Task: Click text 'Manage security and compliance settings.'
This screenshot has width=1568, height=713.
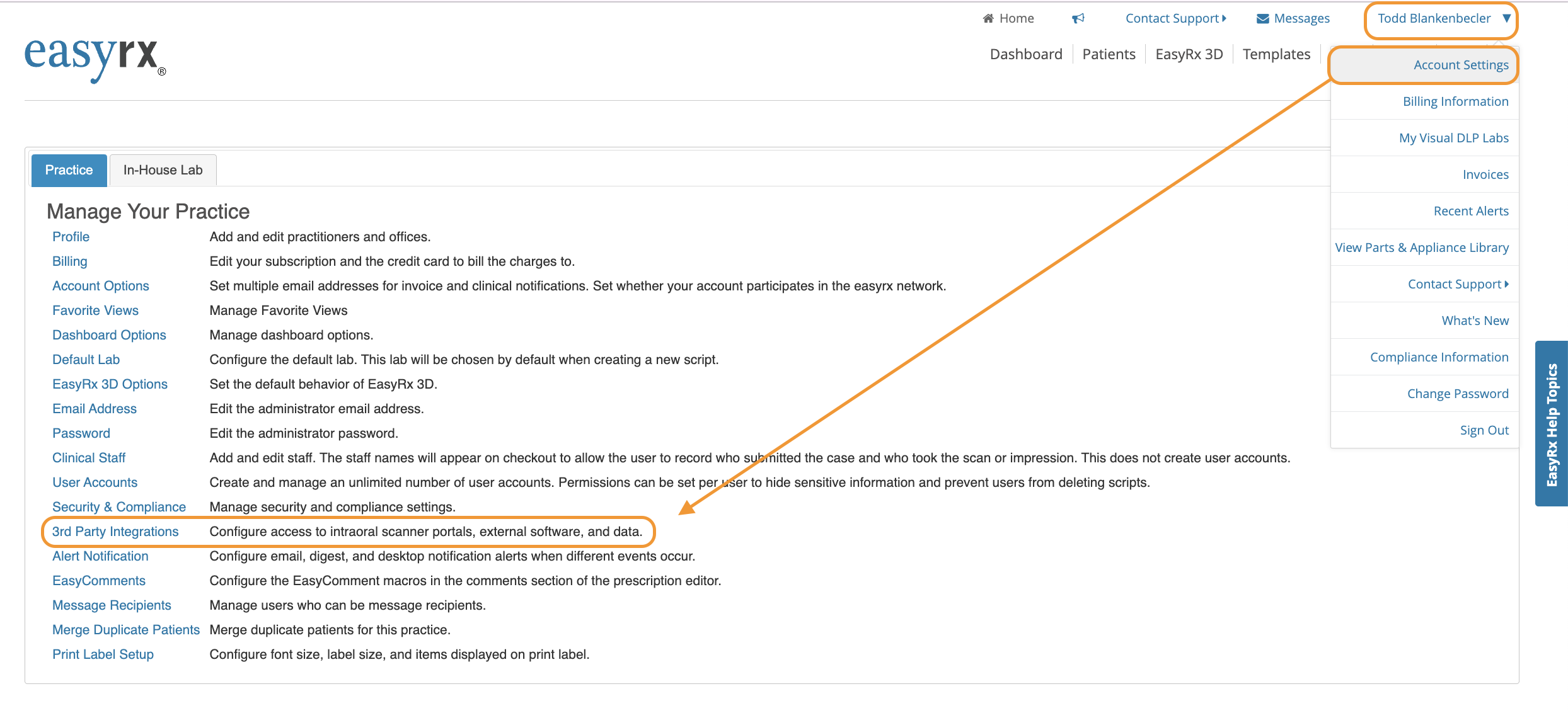Action: point(332,507)
